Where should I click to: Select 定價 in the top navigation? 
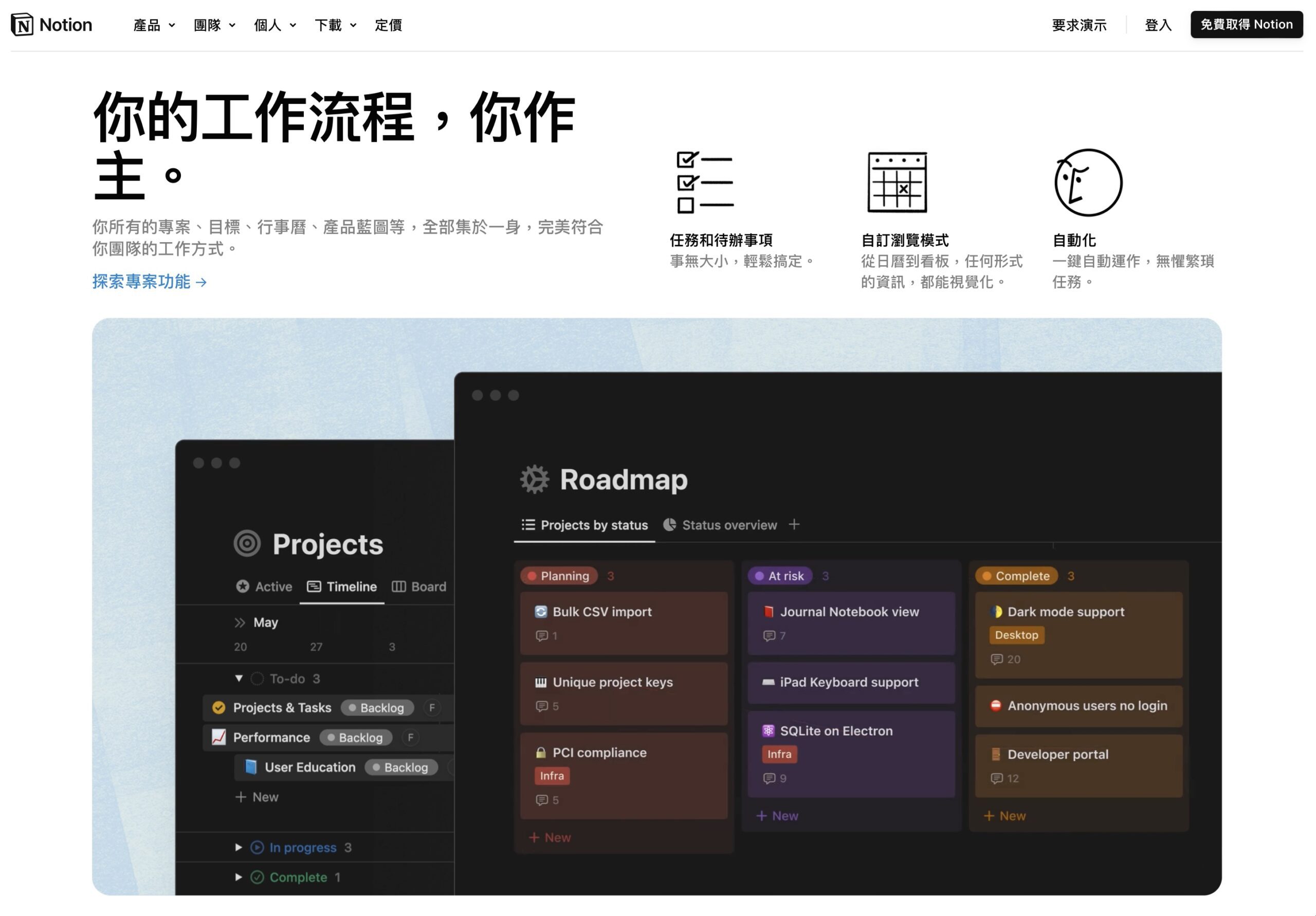388,25
